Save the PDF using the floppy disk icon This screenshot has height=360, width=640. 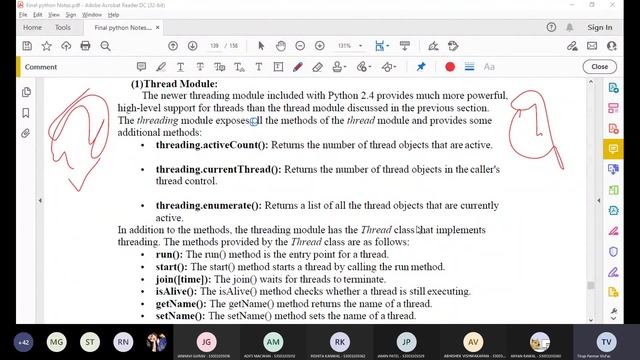click(27, 46)
